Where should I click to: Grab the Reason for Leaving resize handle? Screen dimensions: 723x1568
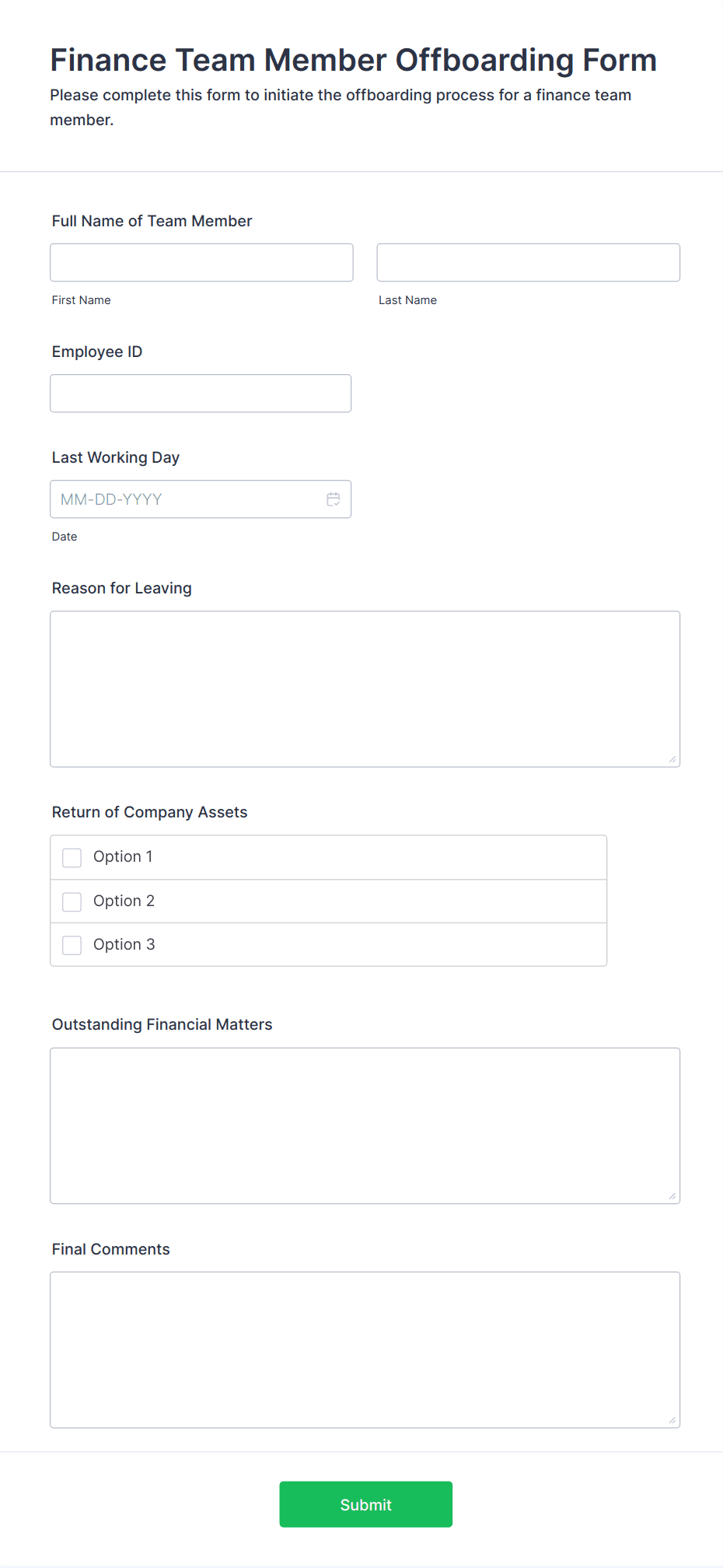[x=672, y=759]
